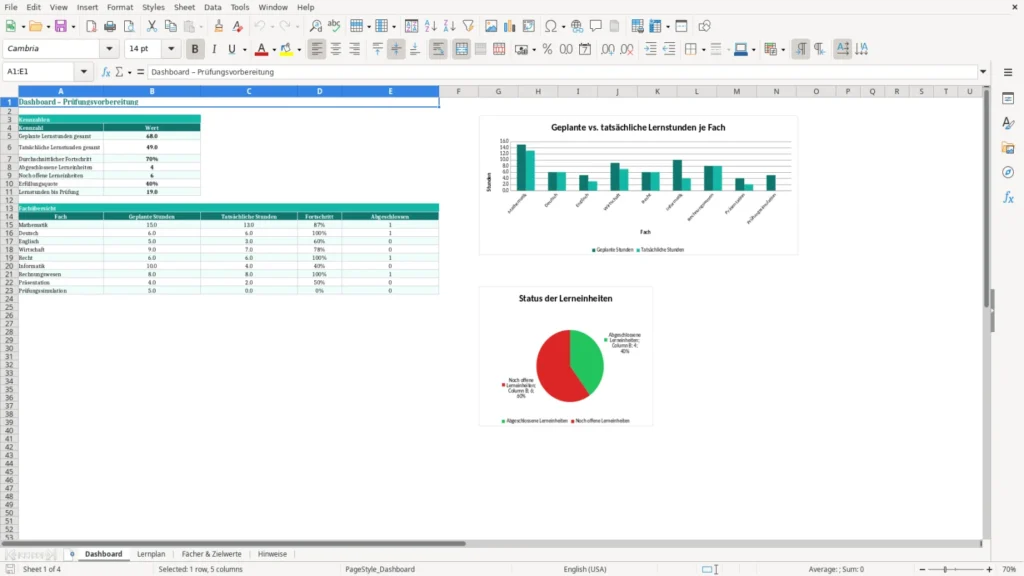Switch to the Hinweise sheet tab

tap(272, 554)
